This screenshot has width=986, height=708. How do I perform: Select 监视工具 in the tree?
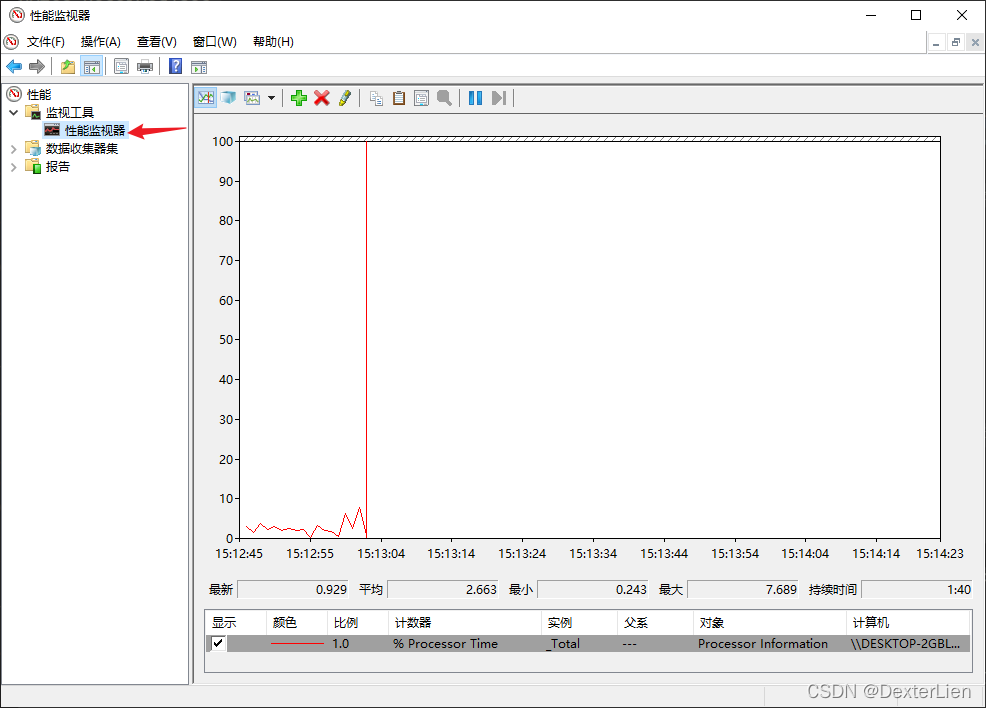pos(70,113)
